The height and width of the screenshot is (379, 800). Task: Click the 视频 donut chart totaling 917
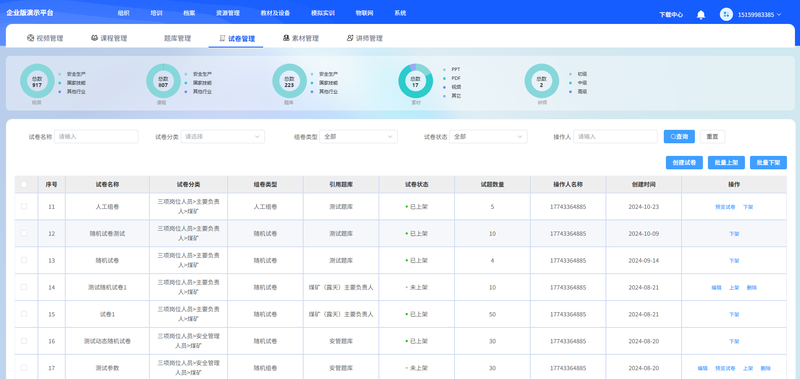[37, 81]
